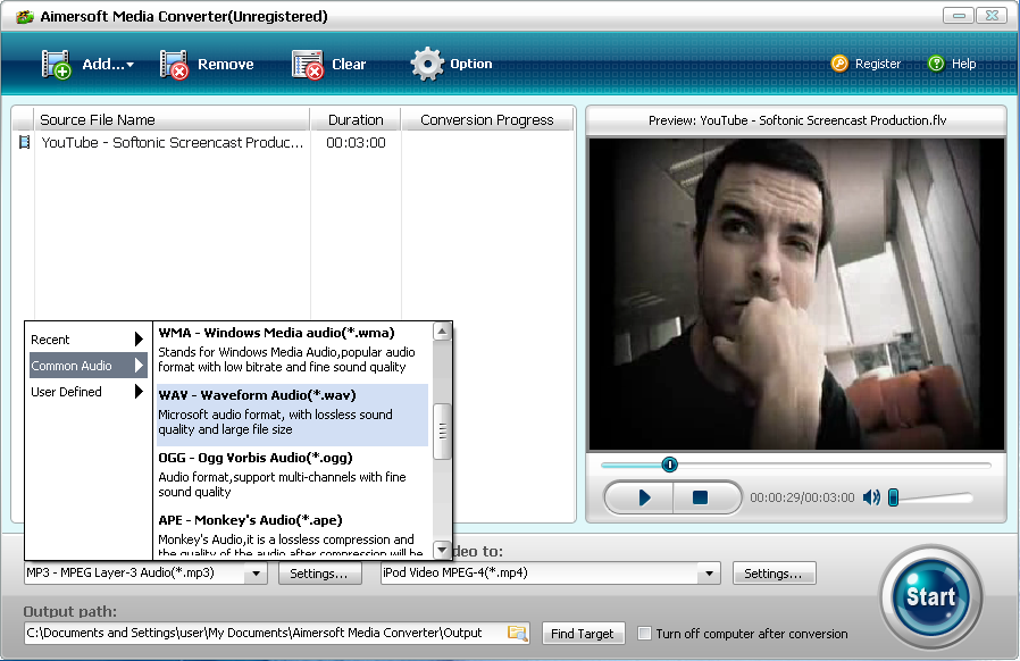Click the Help link text
Image resolution: width=1020 pixels, height=661 pixels.
(x=964, y=64)
